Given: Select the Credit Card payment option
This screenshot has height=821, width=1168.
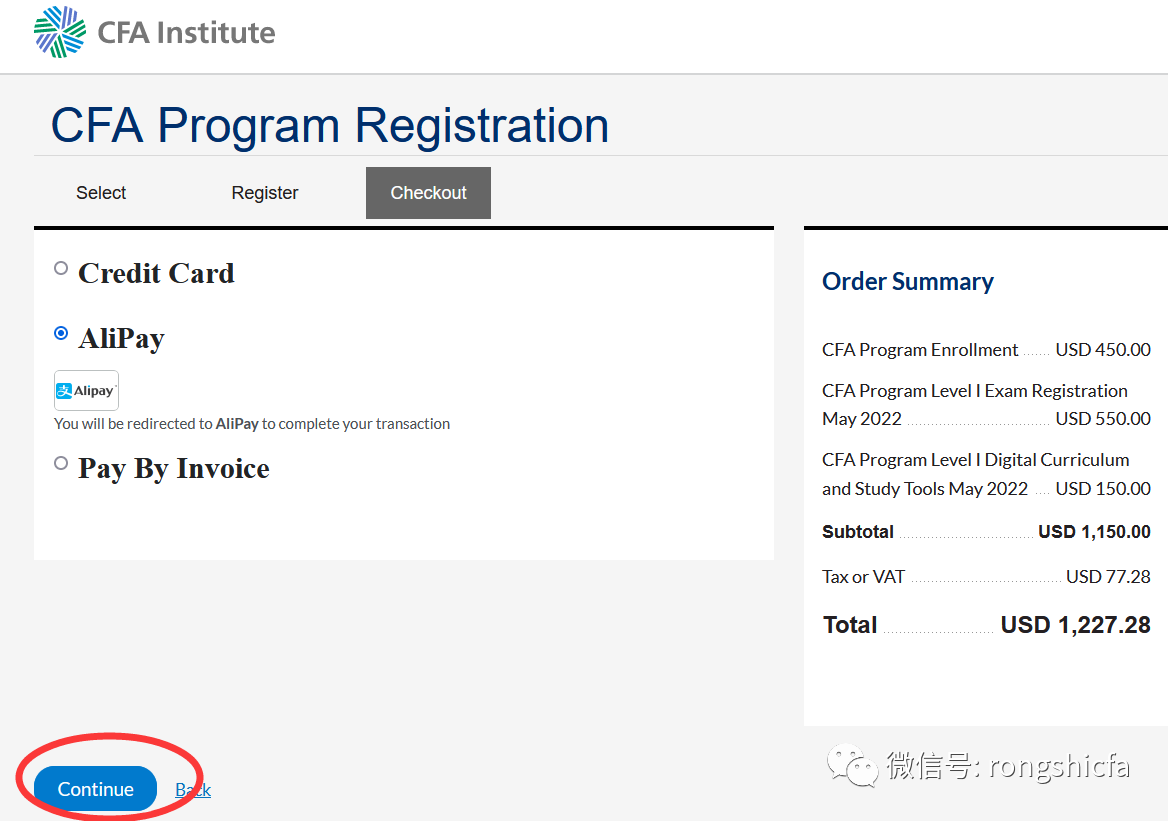Looking at the screenshot, I should click(x=61, y=268).
